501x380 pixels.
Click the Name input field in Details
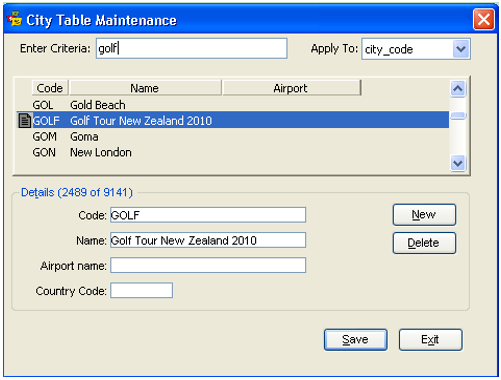208,240
